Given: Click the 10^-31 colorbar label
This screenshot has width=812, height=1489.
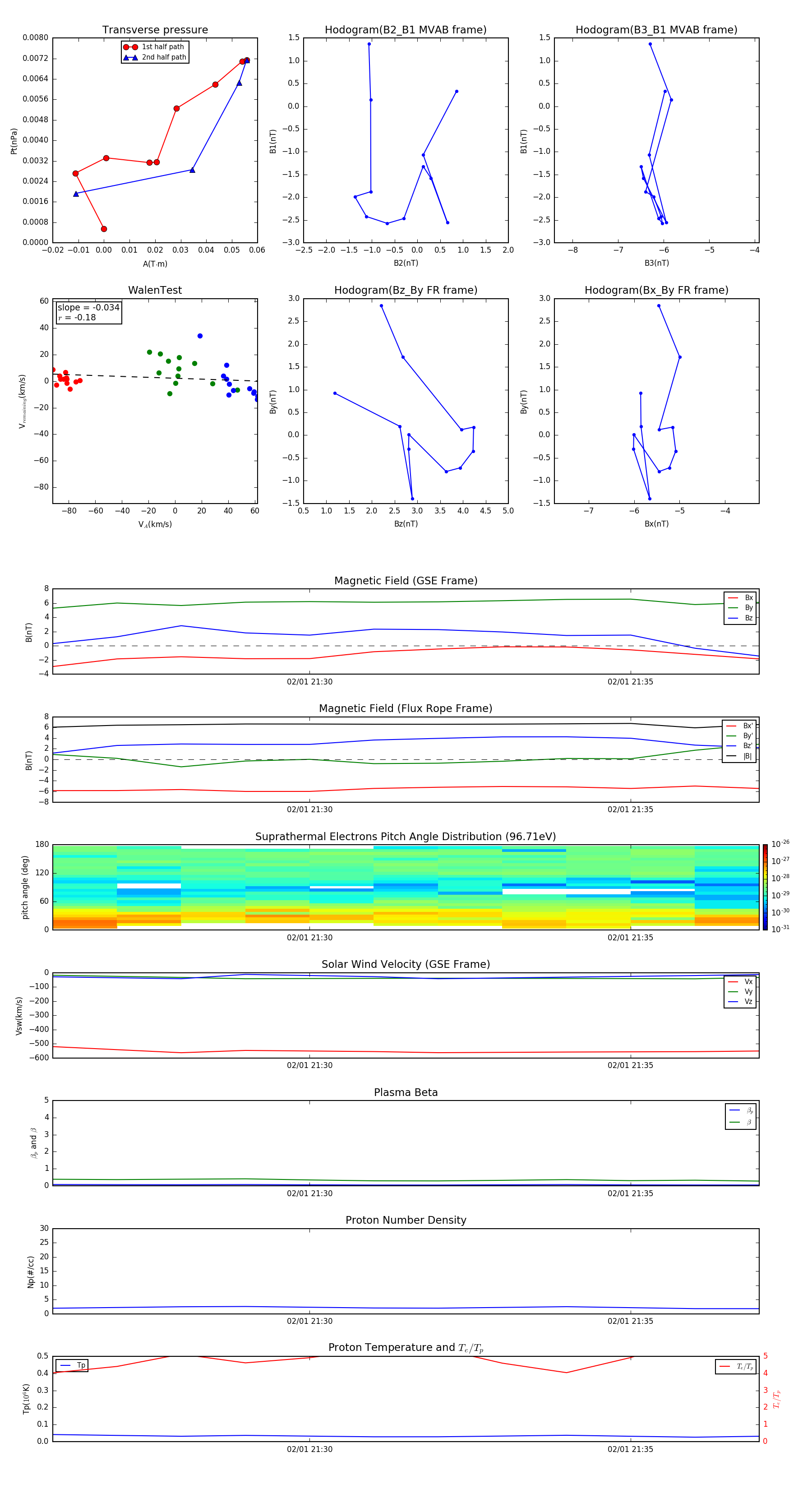Looking at the screenshot, I should (x=780, y=929).
